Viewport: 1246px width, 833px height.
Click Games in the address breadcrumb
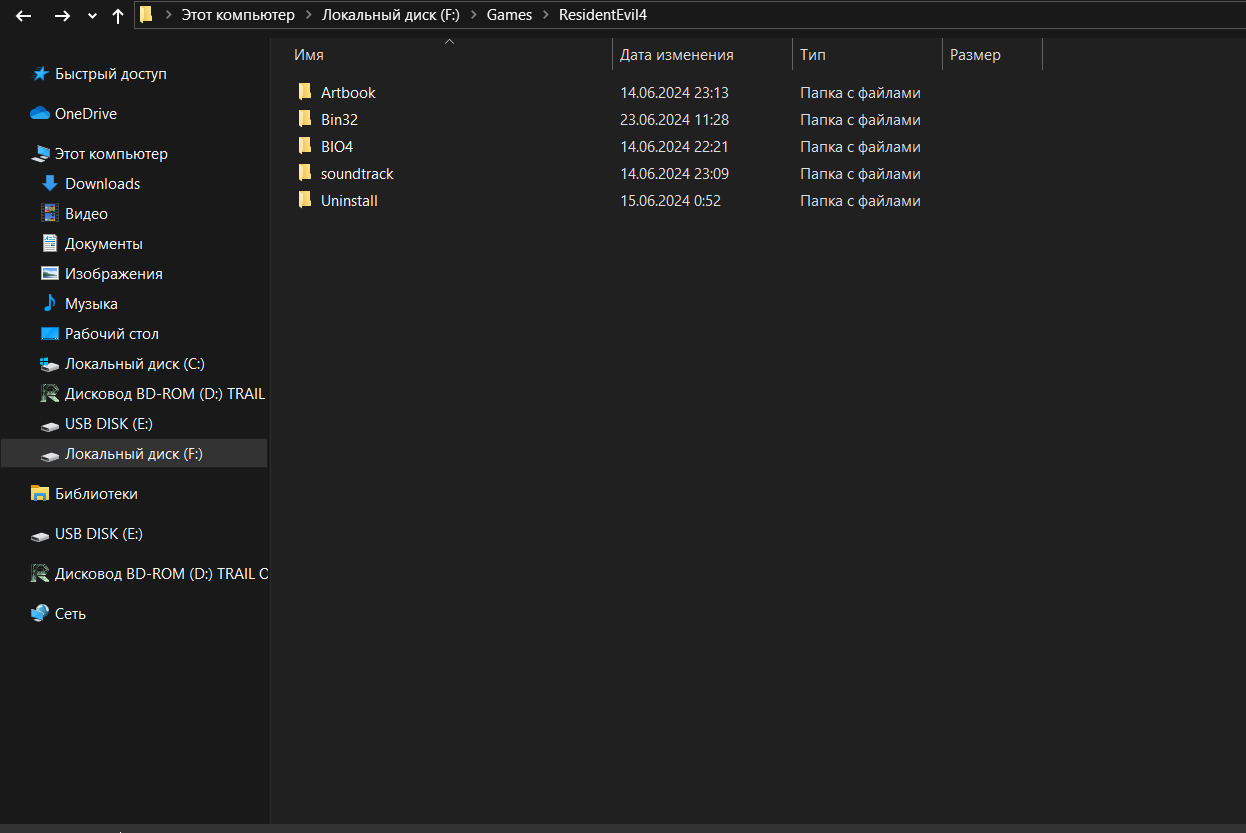tap(509, 15)
